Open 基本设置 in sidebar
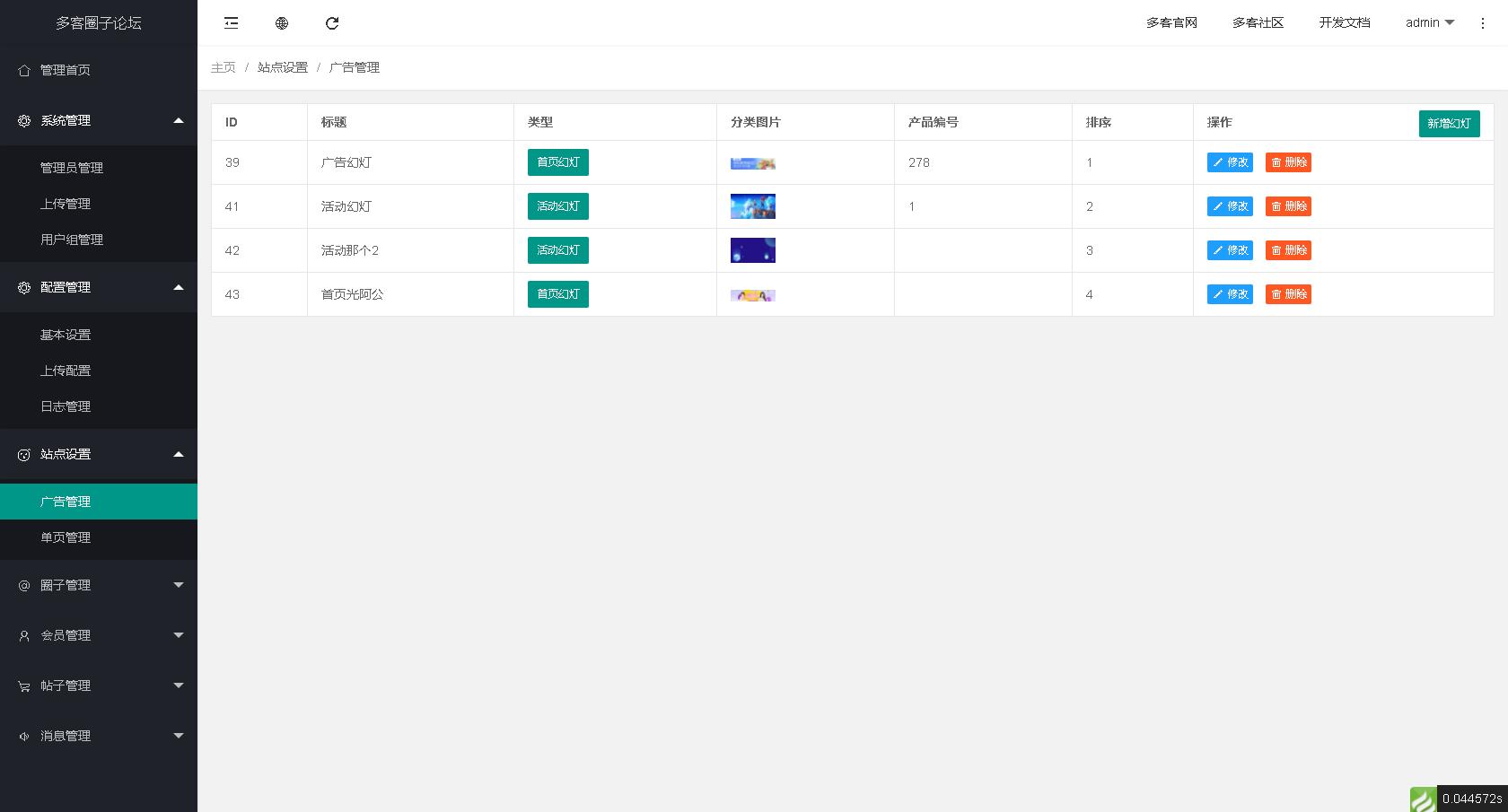 [99, 335]
